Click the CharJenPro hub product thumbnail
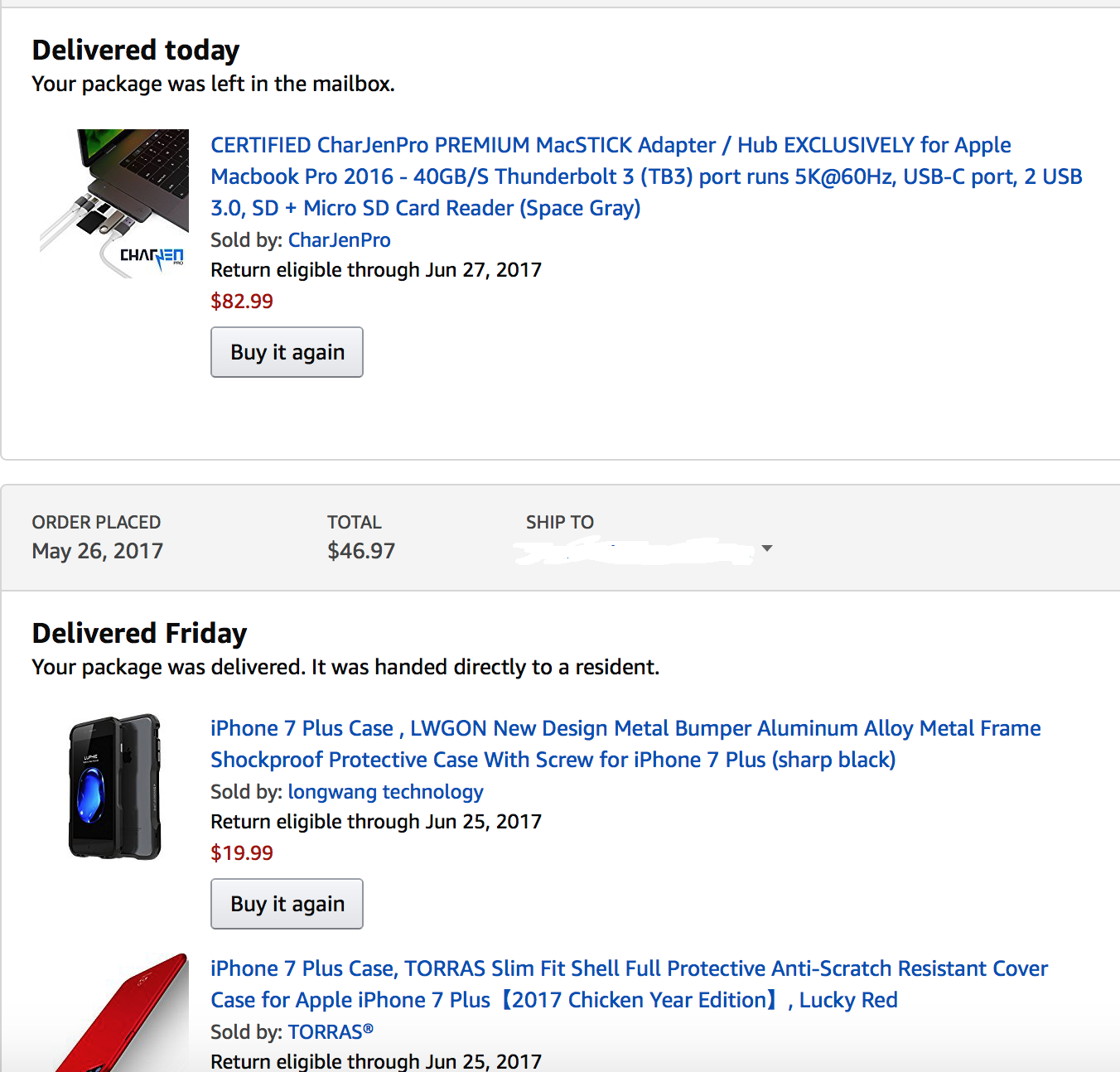Image resolution: width=1120 pixels, height=1072 pixels. [114, 203]
